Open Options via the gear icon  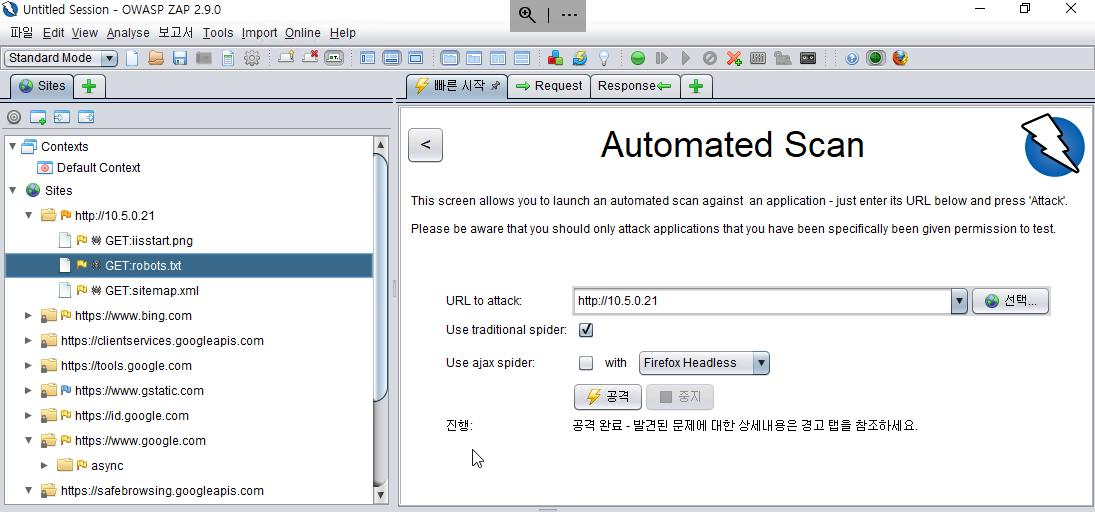coord(251,59)
